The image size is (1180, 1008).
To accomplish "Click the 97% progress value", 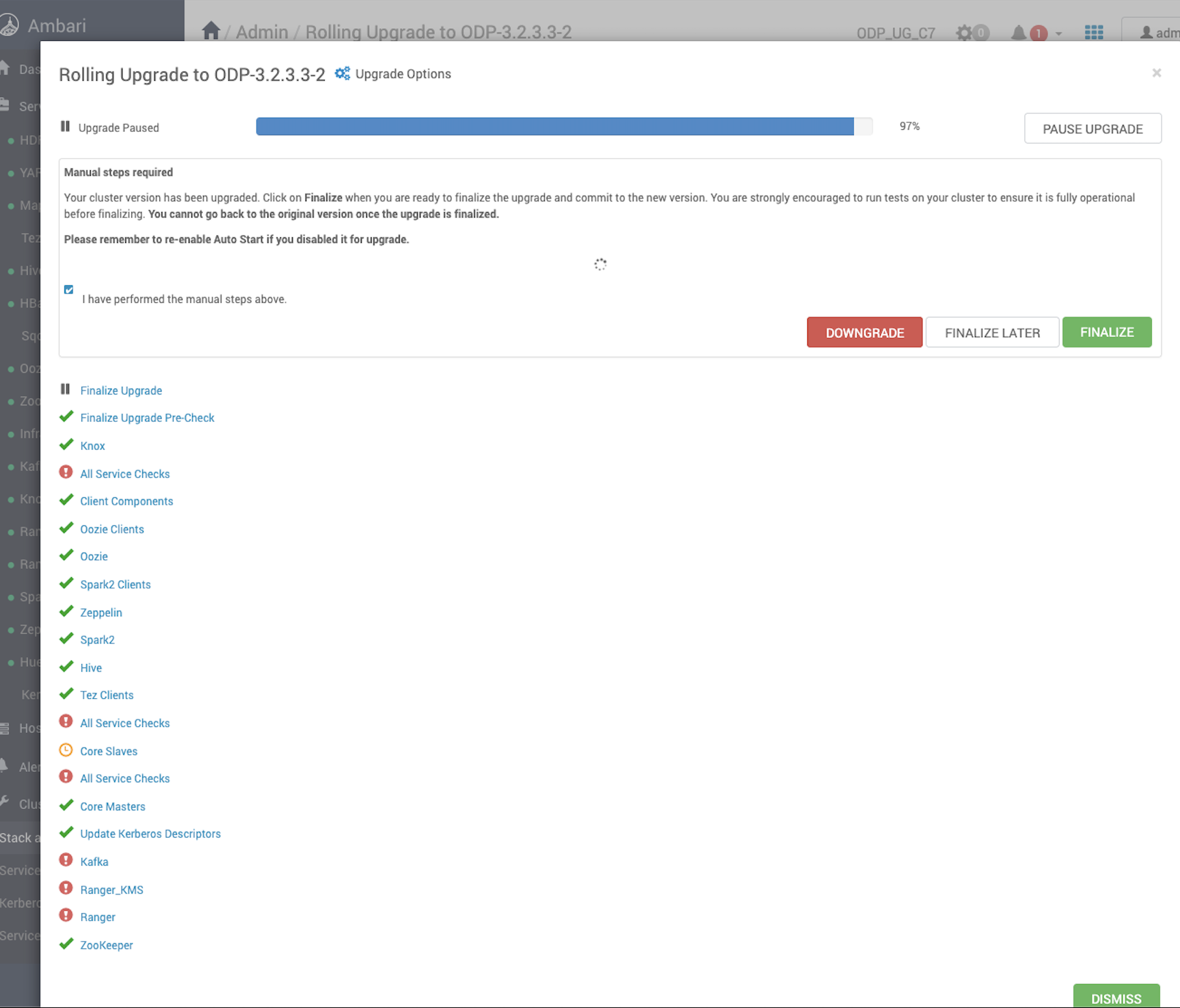I will pos(909,127).
